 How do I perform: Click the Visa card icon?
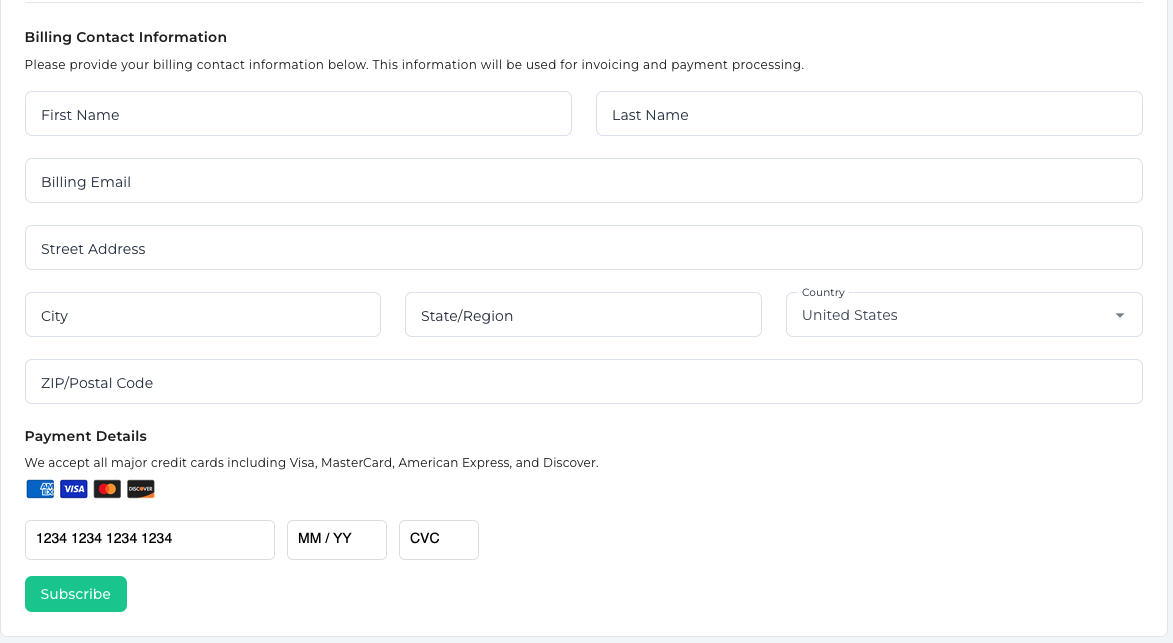click(x=74, y=489)
